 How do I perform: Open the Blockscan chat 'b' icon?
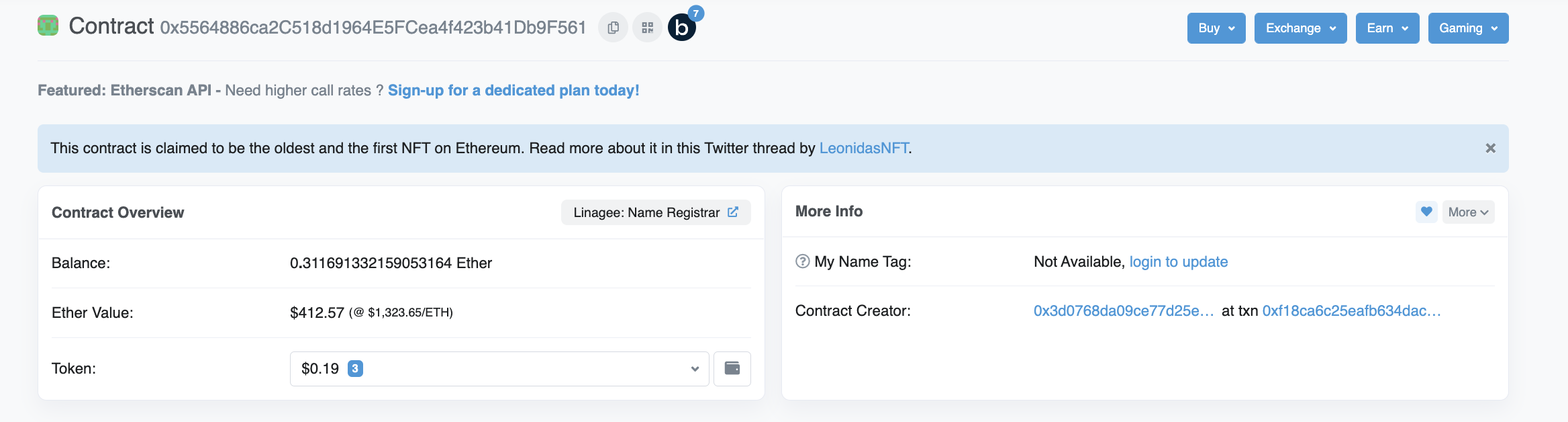681,28
